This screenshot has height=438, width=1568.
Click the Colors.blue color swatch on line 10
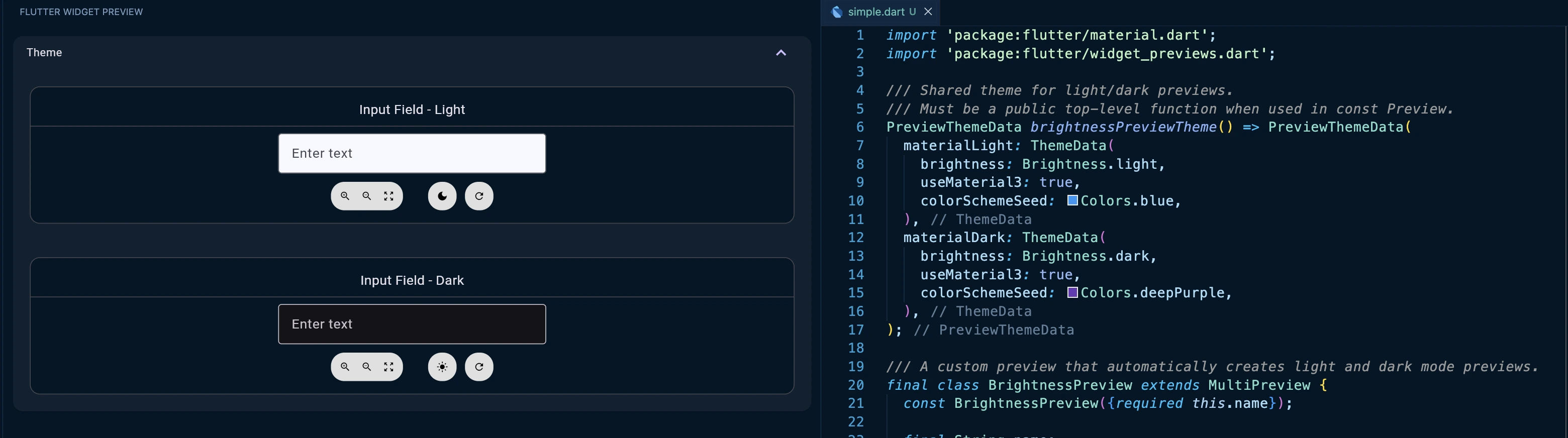point(1072,201)
